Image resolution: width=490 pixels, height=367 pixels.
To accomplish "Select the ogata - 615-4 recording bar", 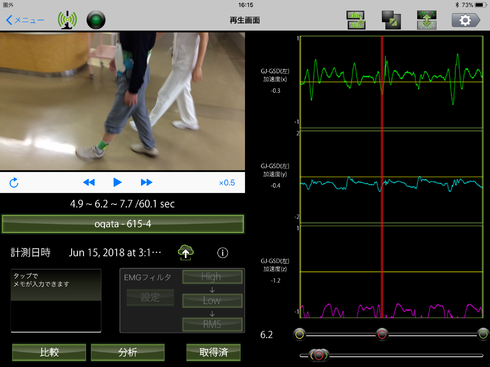I will [x=123, y=224].
